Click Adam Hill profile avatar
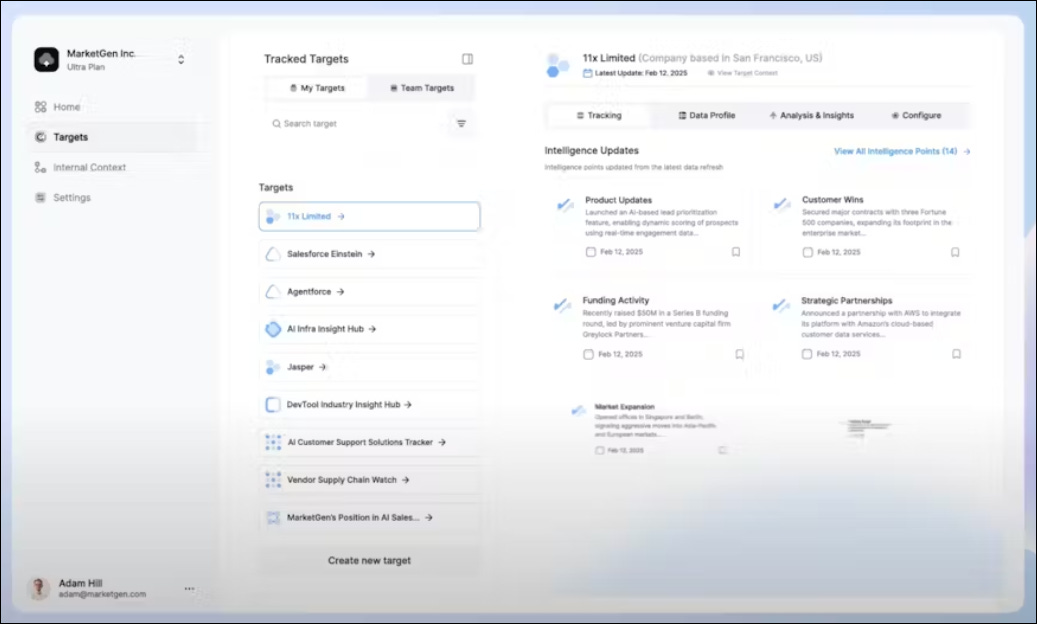Screen dimensions: 1037x624 (x=39, y=588)
